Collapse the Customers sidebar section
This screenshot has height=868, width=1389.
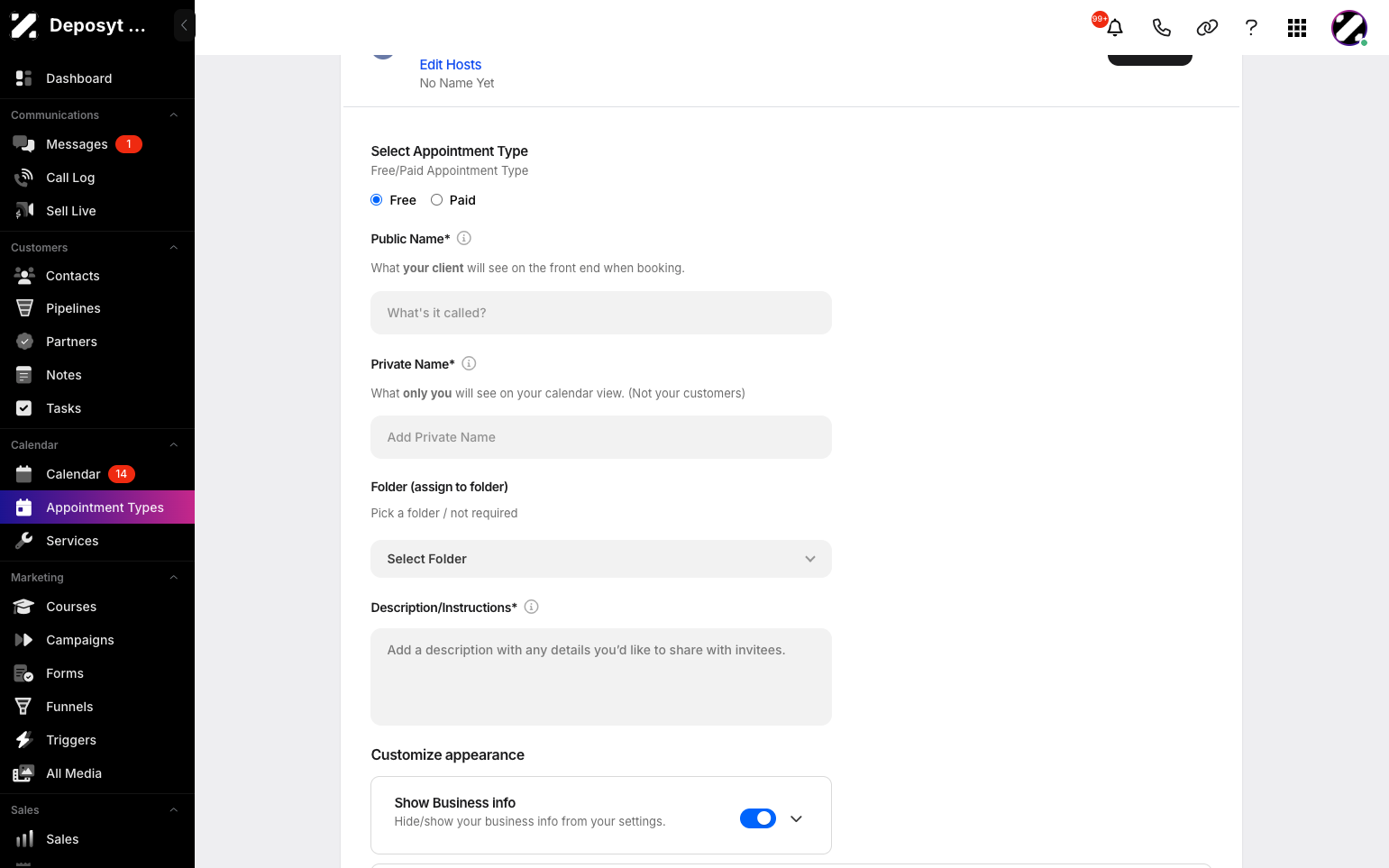pyautogui.click(x=174, y=248)
